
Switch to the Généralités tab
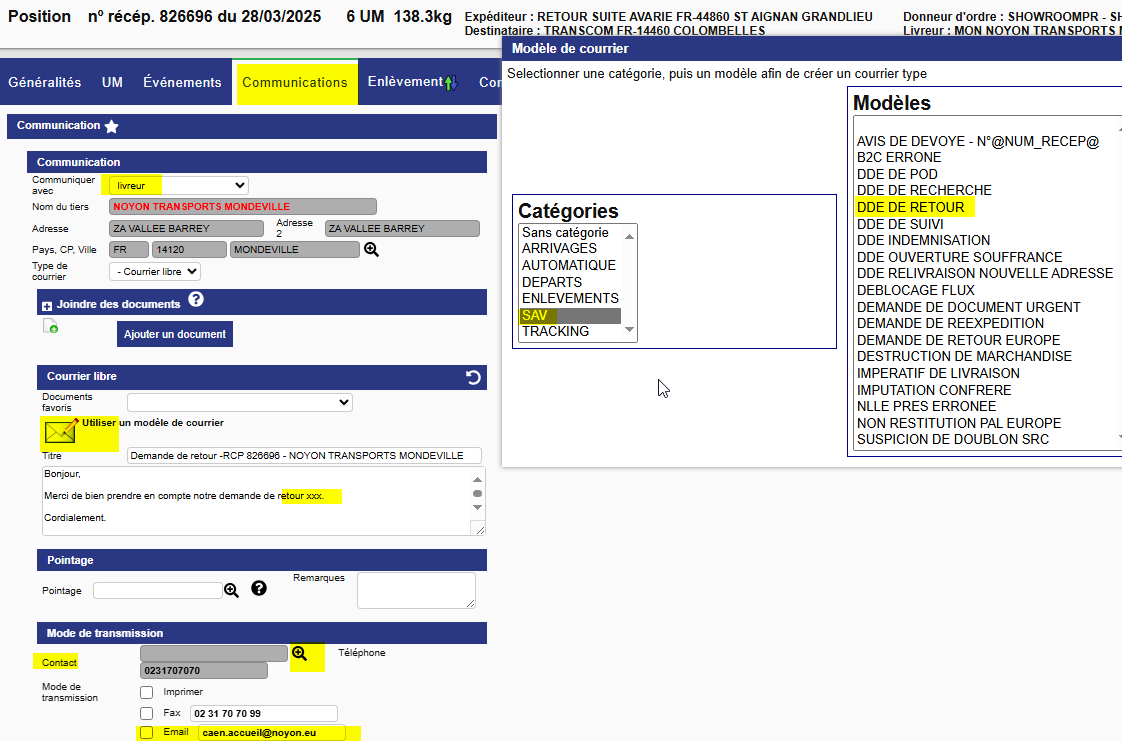[44, 82]
